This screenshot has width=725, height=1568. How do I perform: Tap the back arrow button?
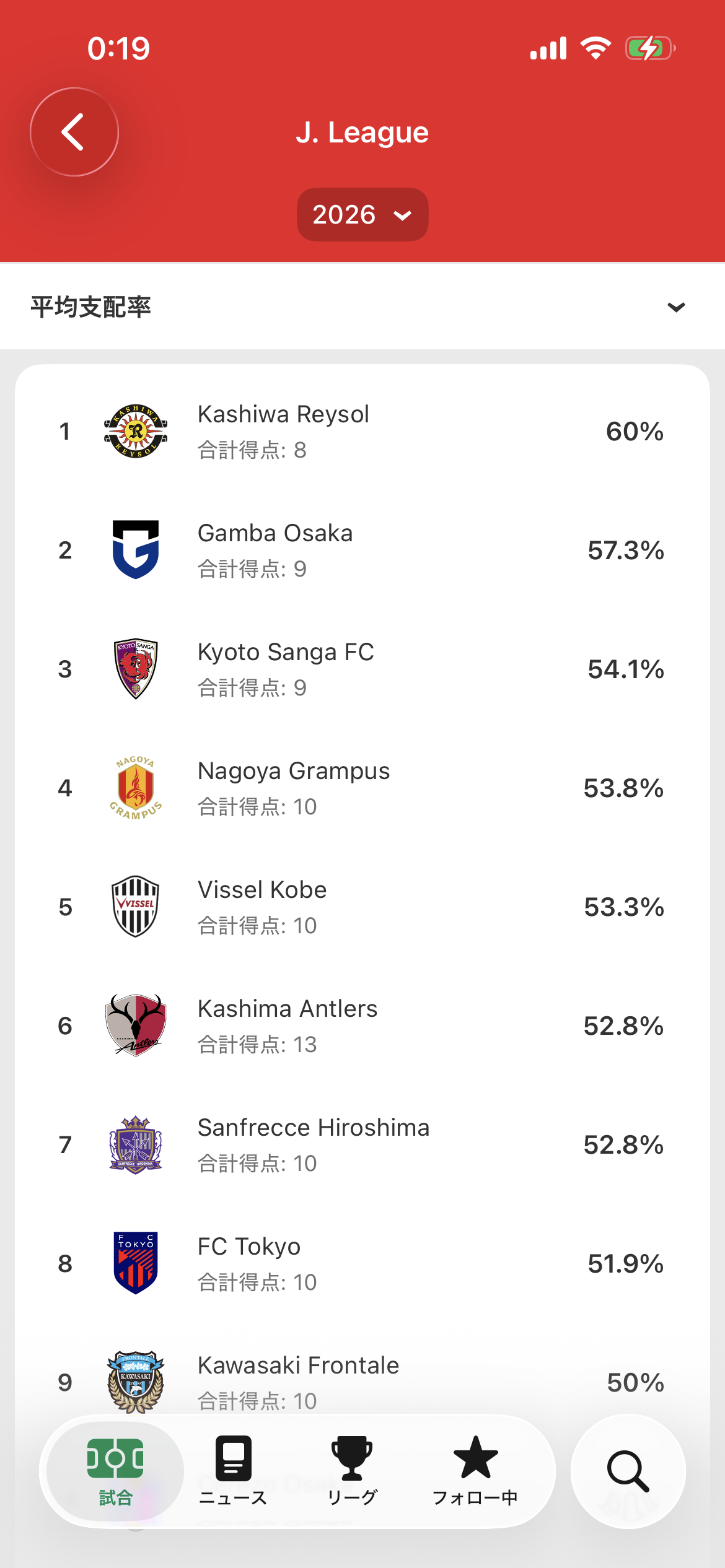click(74, 132)
